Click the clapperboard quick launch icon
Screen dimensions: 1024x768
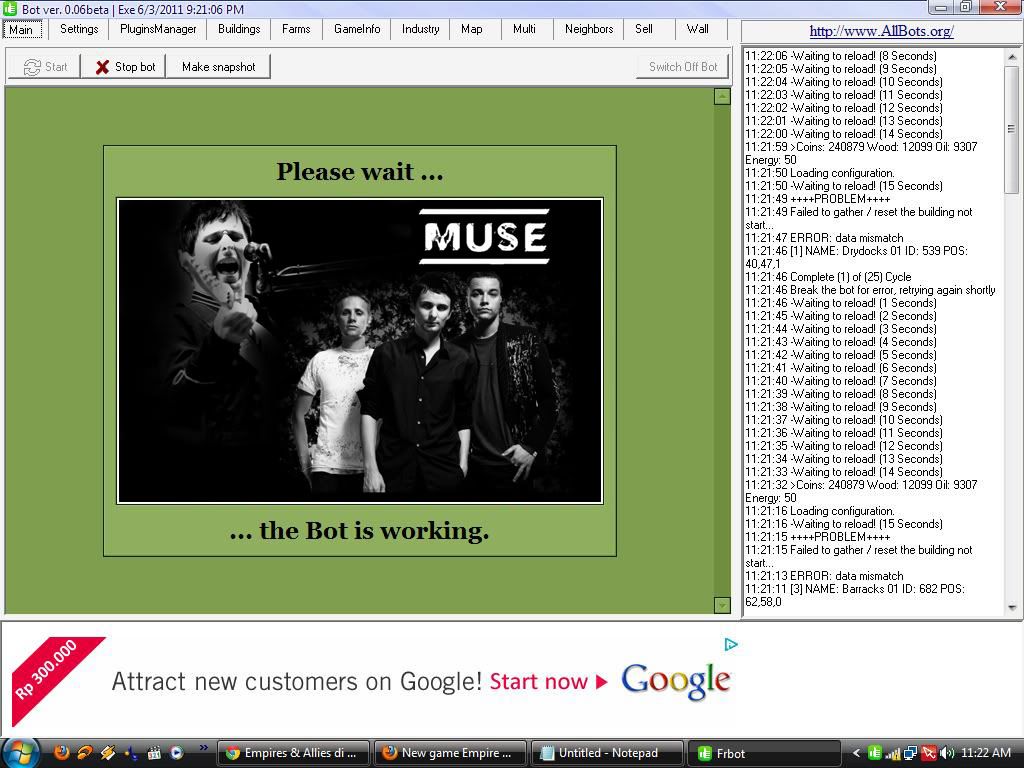pyautogui.click(x=154, y=752)
